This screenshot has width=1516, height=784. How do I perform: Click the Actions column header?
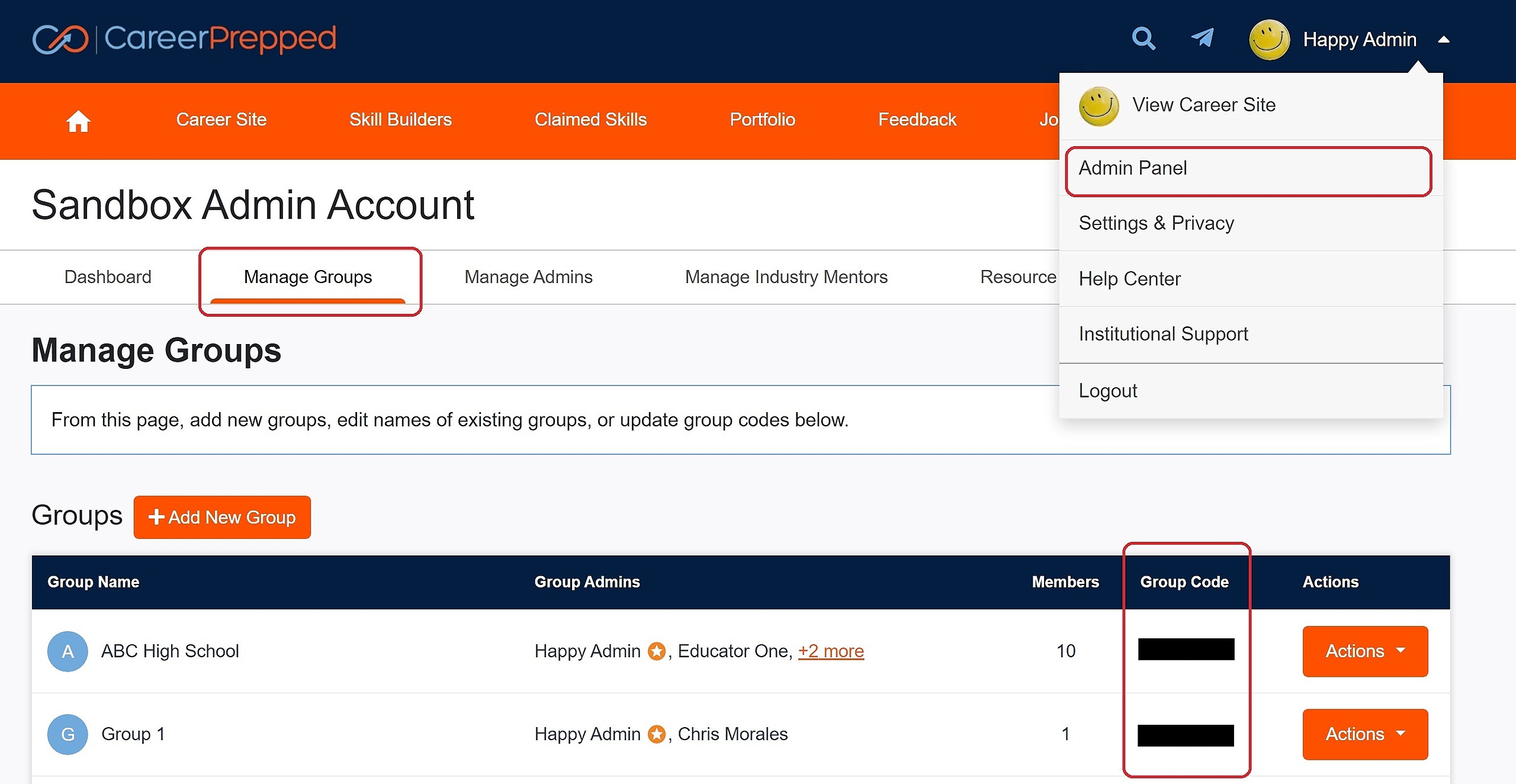pos(1330,582)
